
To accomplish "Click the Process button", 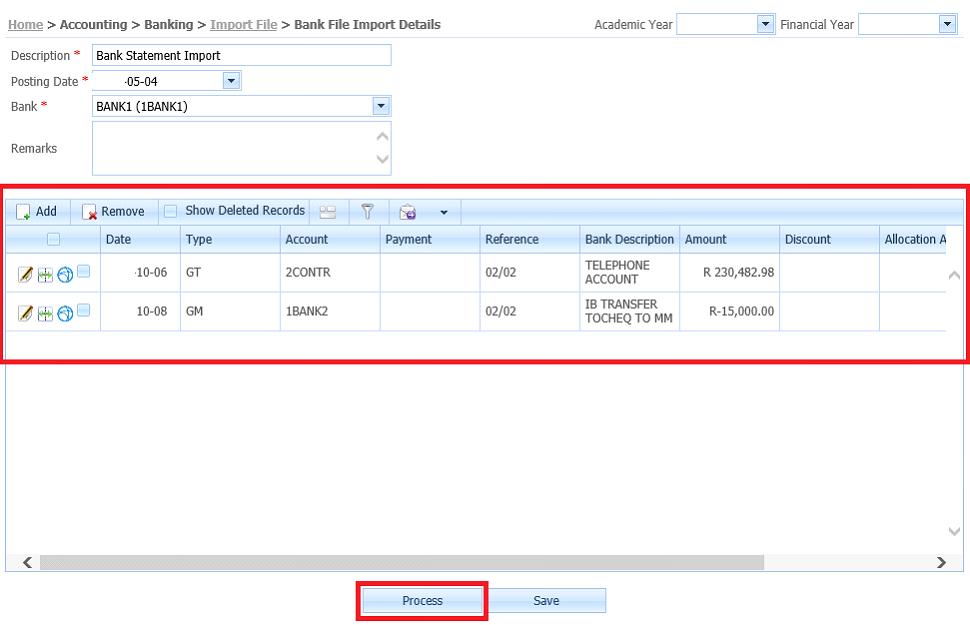I will pyautogui.click(x=423, y=601).
